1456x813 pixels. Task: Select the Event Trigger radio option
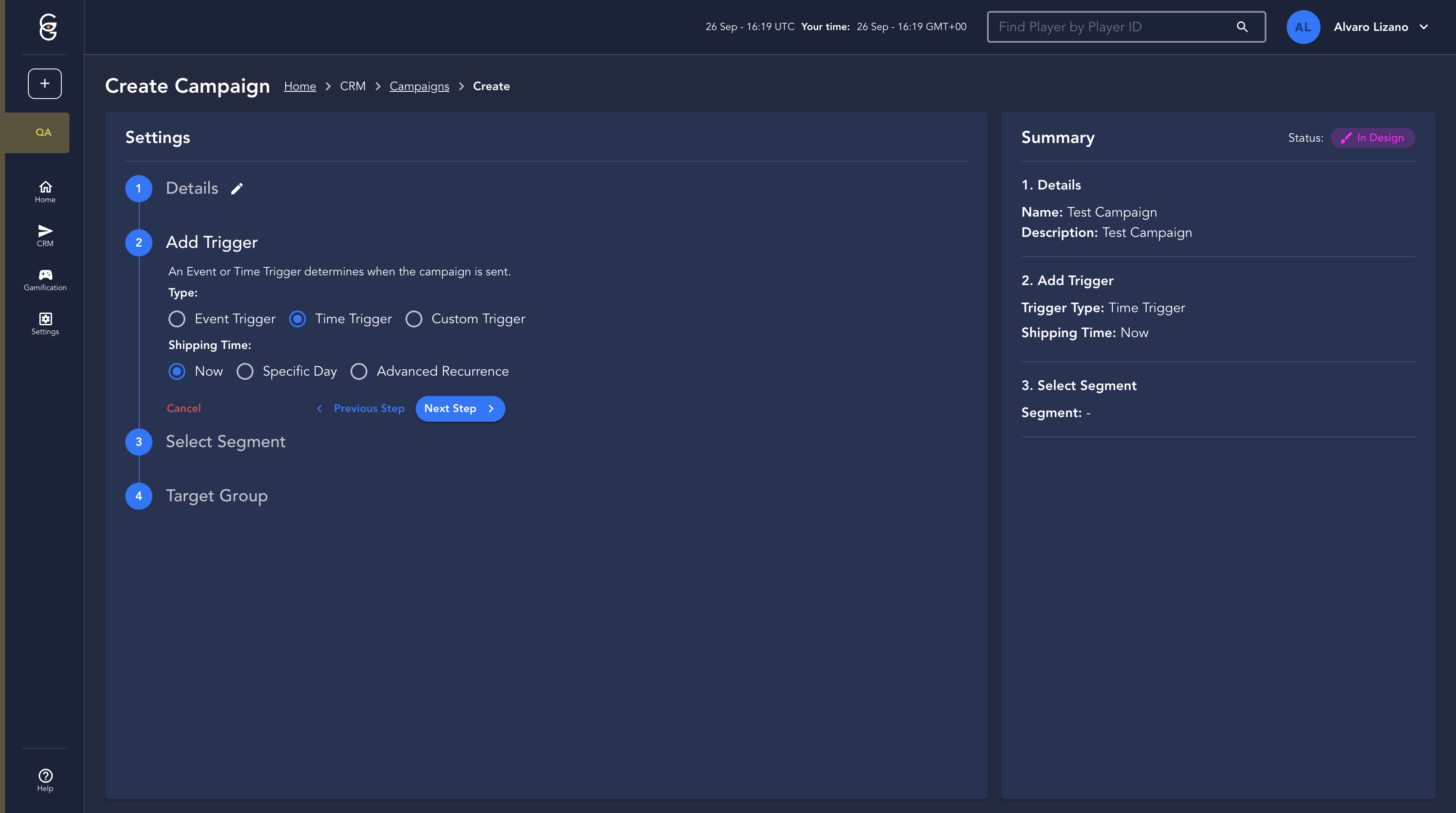coord(177,319)
